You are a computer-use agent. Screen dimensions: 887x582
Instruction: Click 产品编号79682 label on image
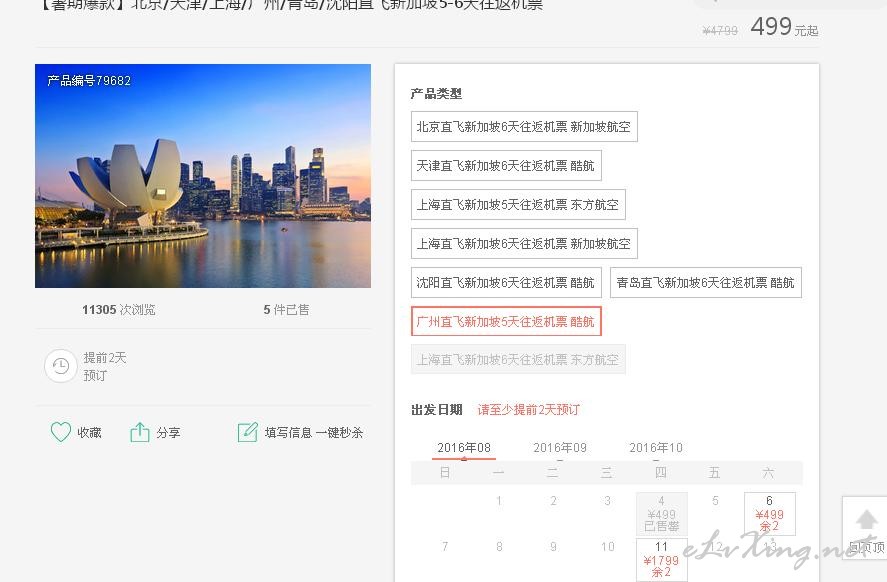89,81
